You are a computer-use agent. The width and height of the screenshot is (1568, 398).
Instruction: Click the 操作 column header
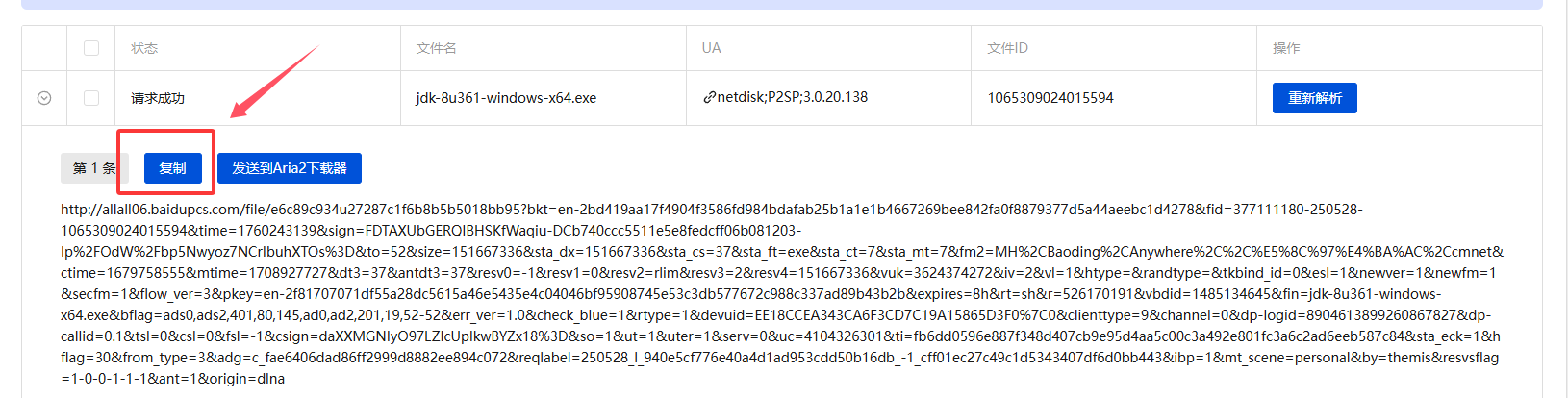[1286, 48]
